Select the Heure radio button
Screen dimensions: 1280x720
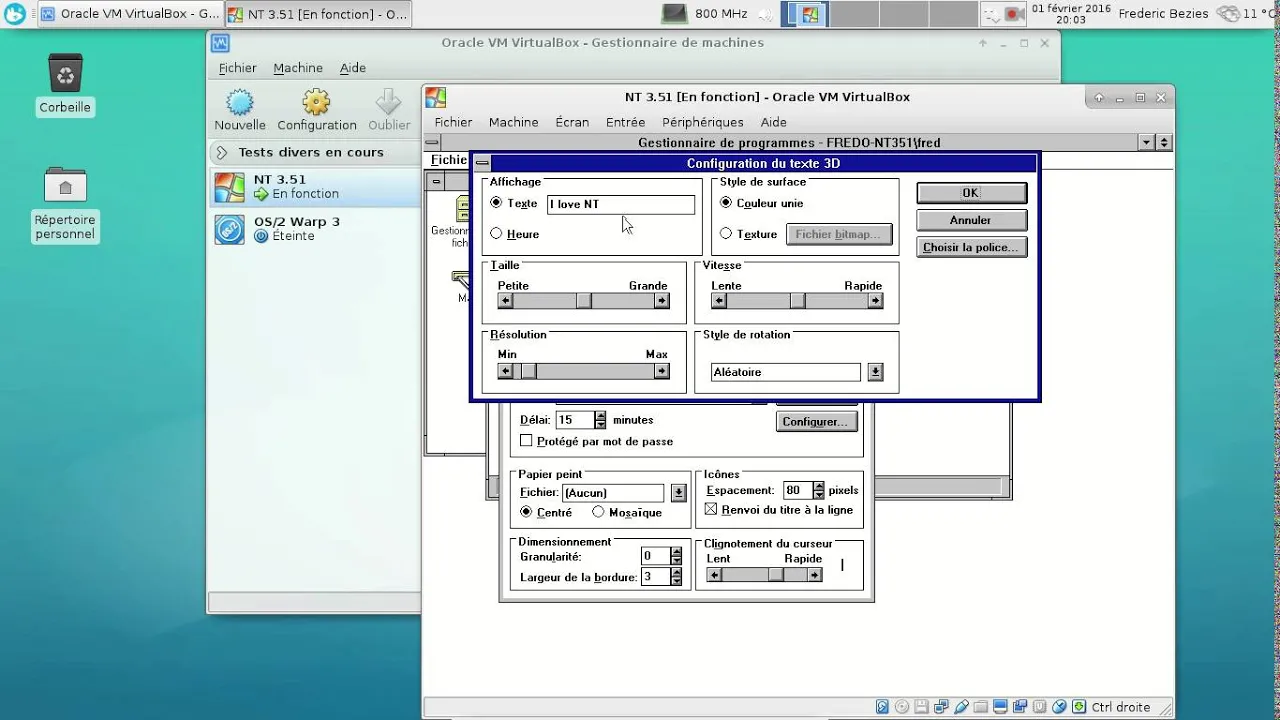497,234
